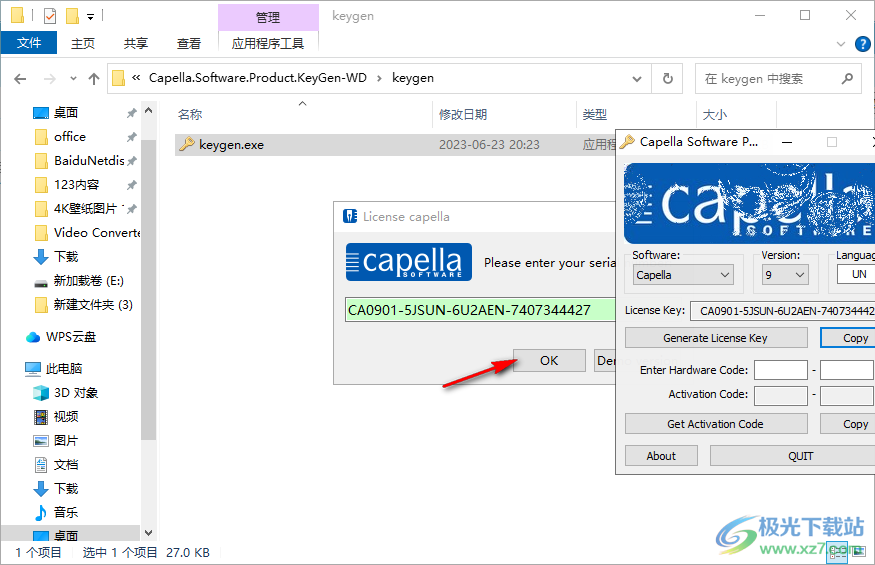Open WPS云盘 in sidebar
Screen dimensions: 875x565
[71, 337]
